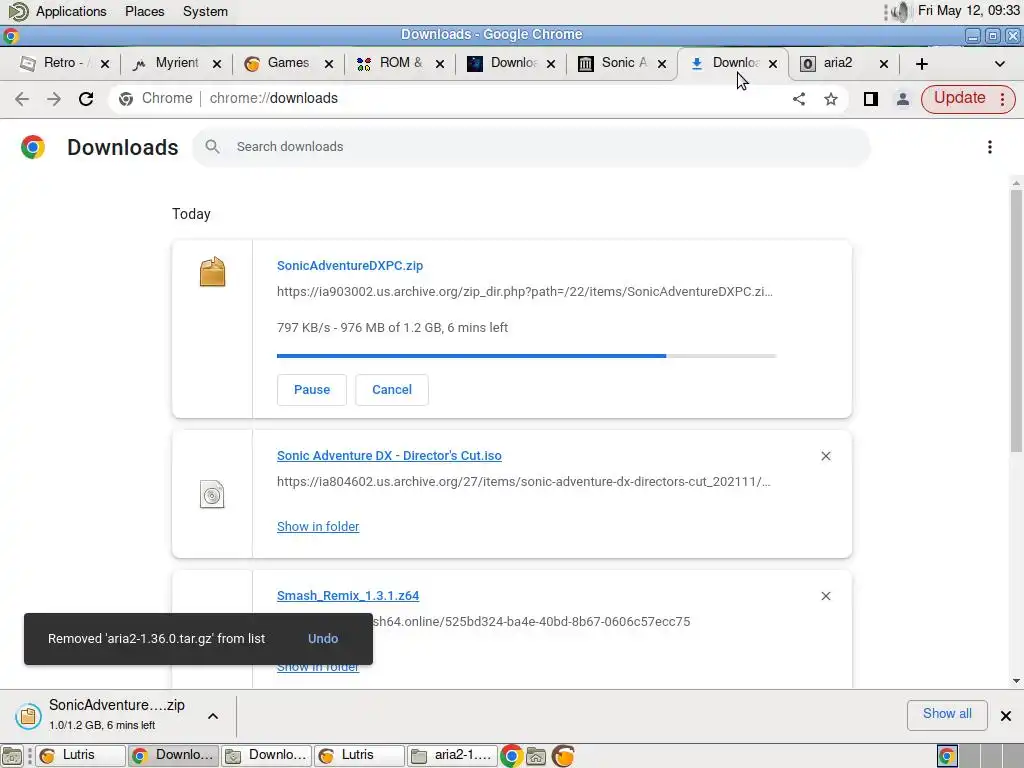Open the profile avatar icon
The width and height of the screenshot is (1024, 768).
903,99
